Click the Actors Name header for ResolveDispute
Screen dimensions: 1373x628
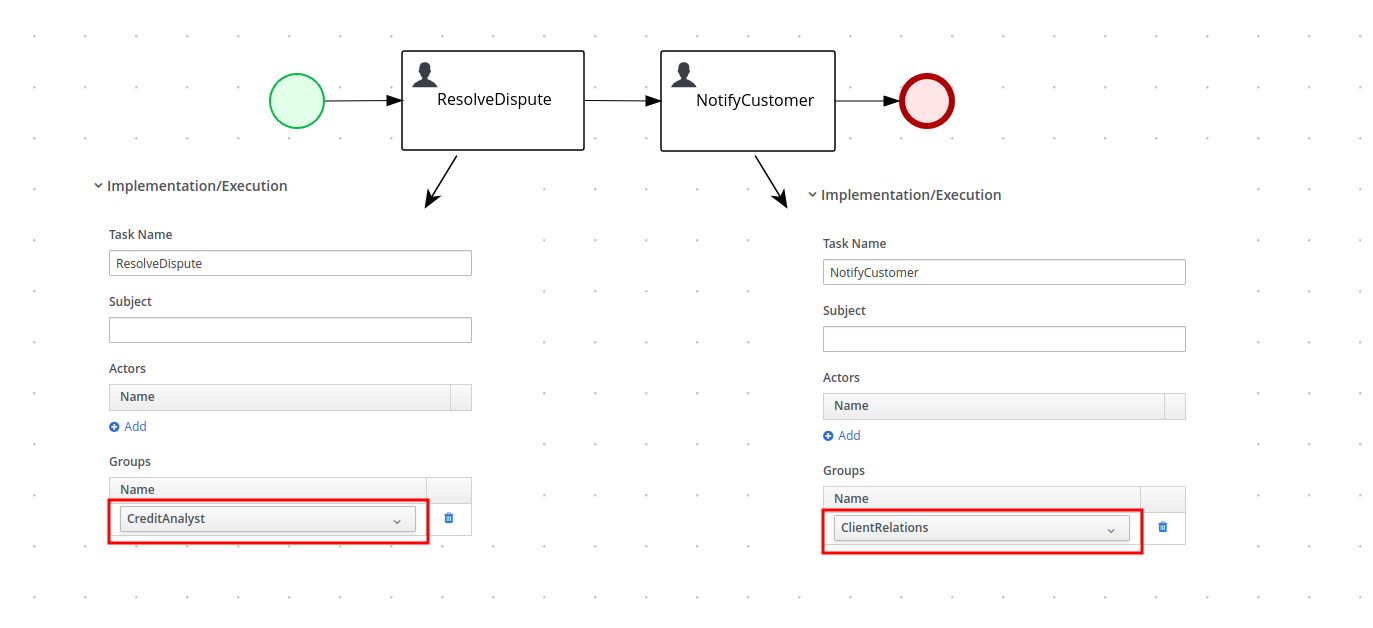pyautogui.click(x=137, y=396)
